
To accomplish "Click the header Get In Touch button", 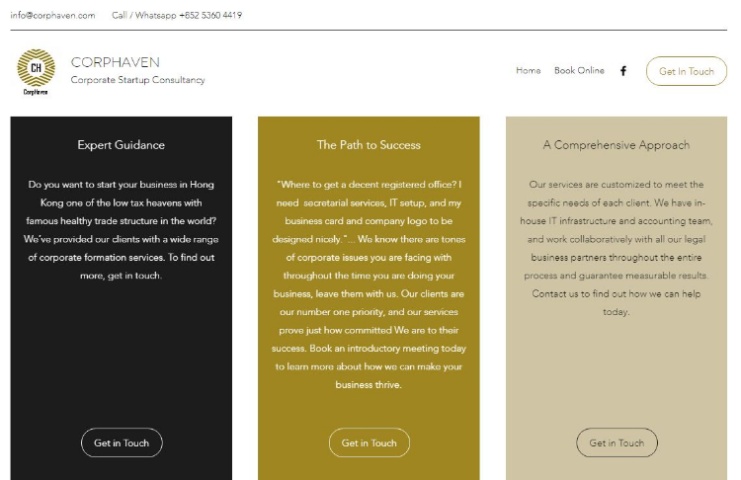I will [686, 71].
